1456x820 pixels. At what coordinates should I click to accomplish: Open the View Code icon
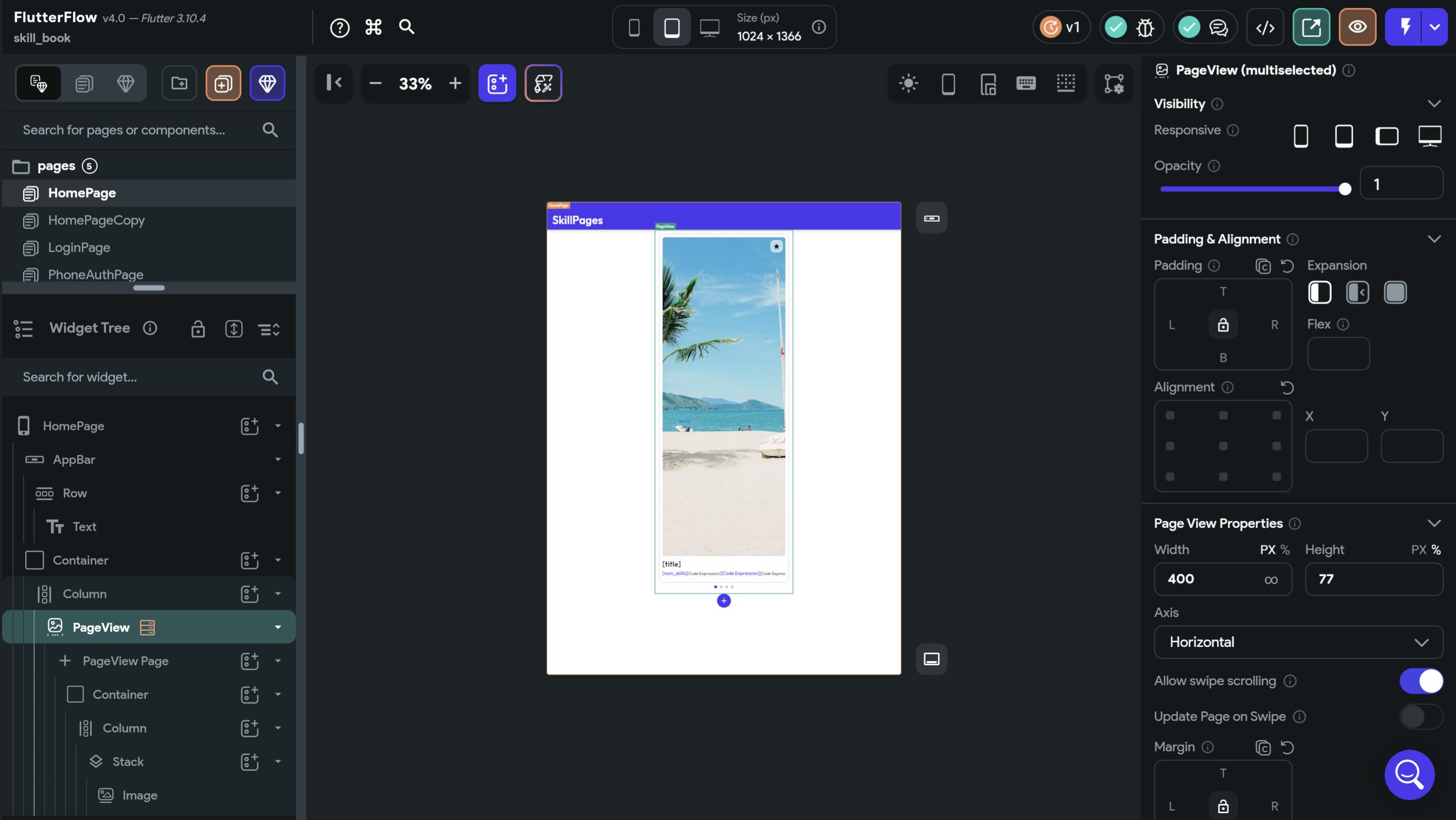1265,27
